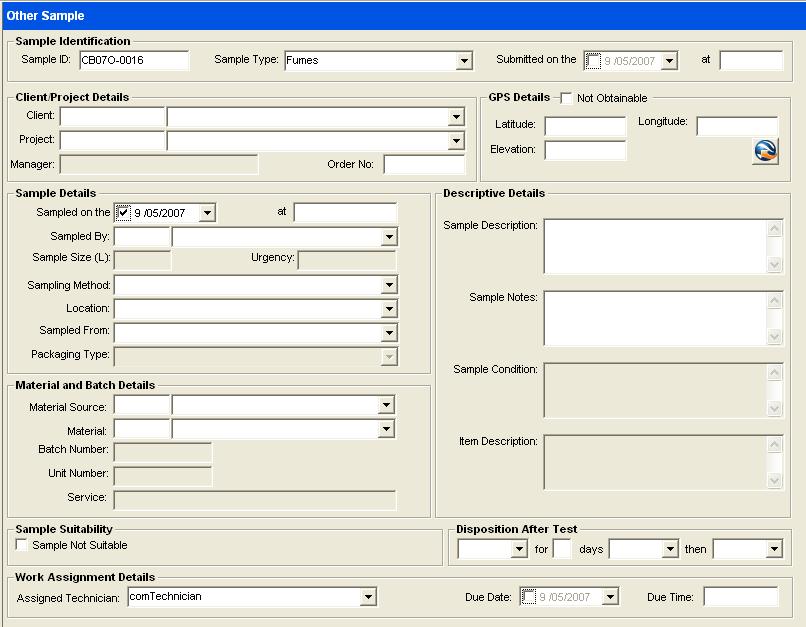The height and width of the screenshot is (627, 806).
Task: Enable the Due Date checkbox
Action: 529,597
